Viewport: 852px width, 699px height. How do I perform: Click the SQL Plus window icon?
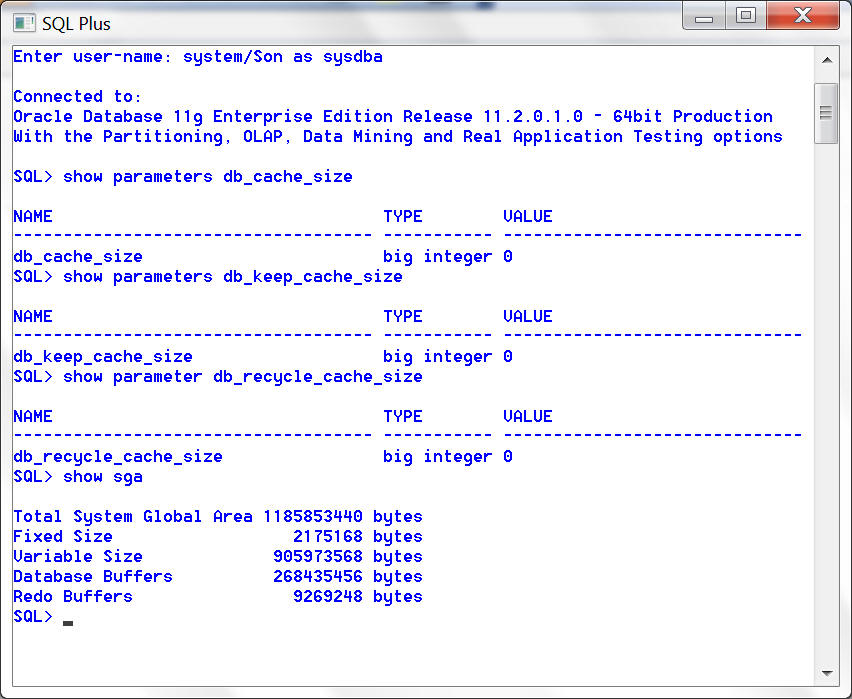click(24, 23)
